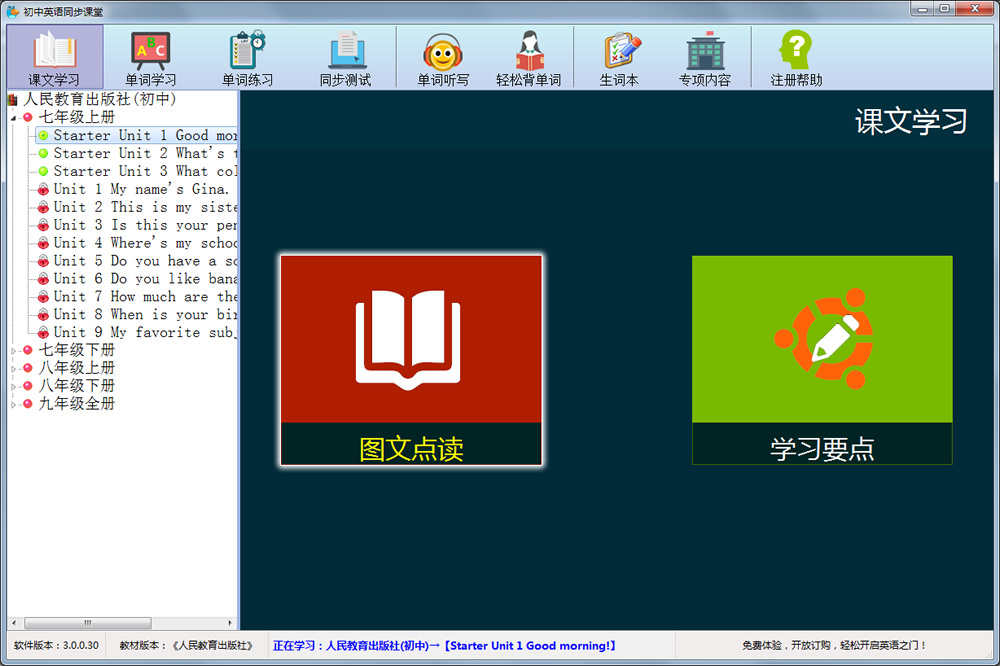Expand the 九年级全册 tree node
This screenshot has height=666, width=1000.
14,405
